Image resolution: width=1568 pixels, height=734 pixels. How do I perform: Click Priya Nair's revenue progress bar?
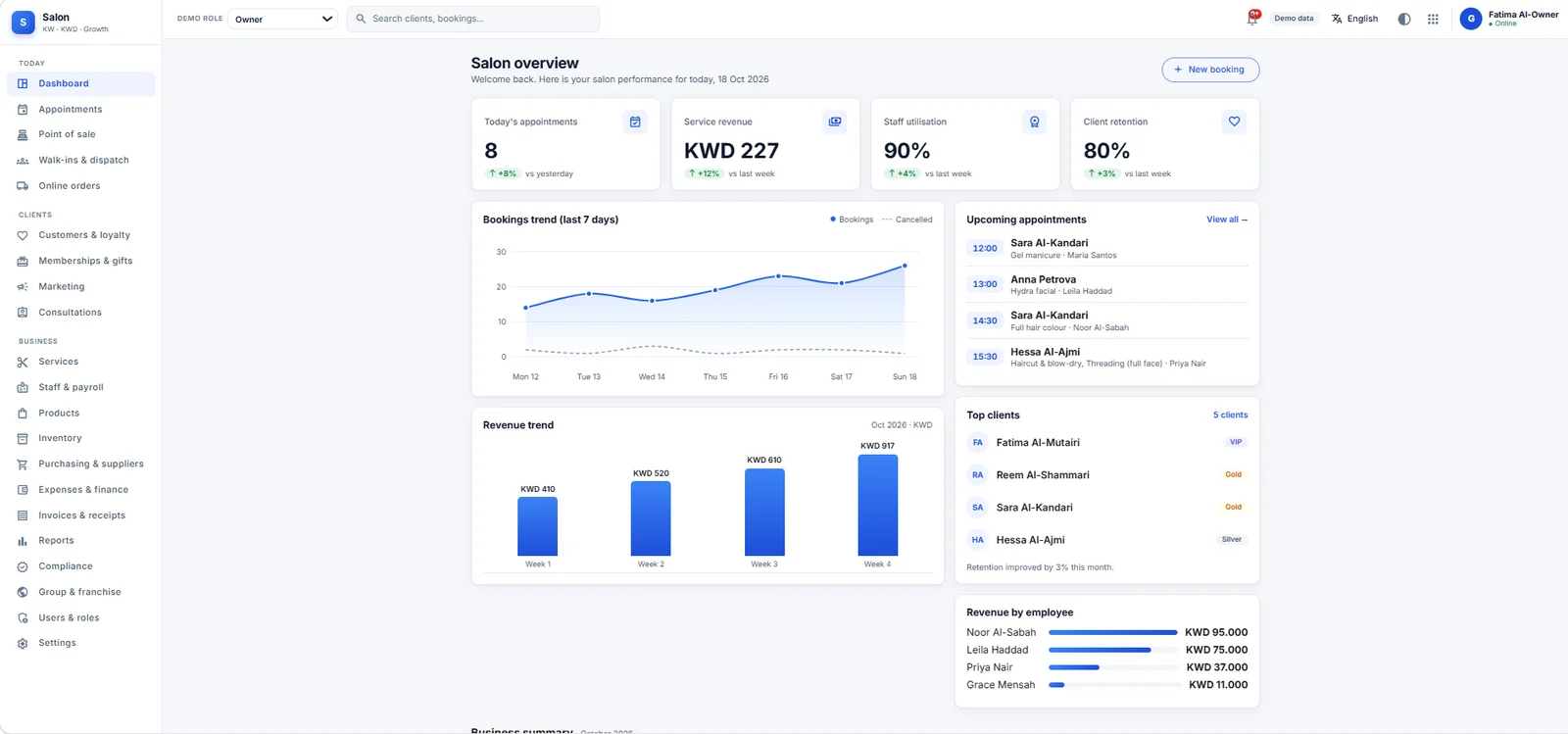pyautogui.click(x=1113, y=668)
